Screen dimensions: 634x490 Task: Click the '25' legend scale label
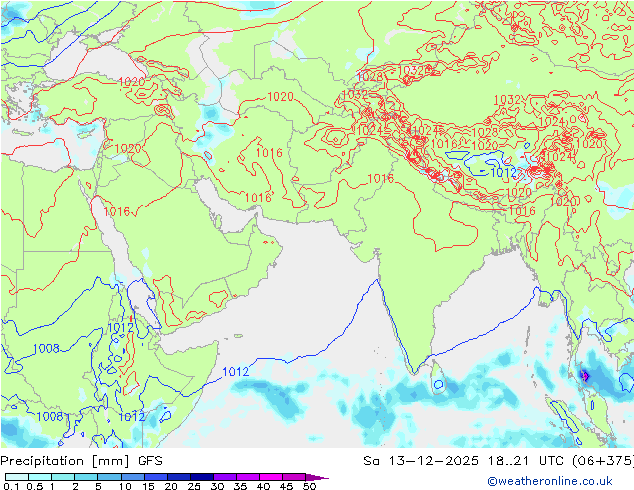(194, 486)
